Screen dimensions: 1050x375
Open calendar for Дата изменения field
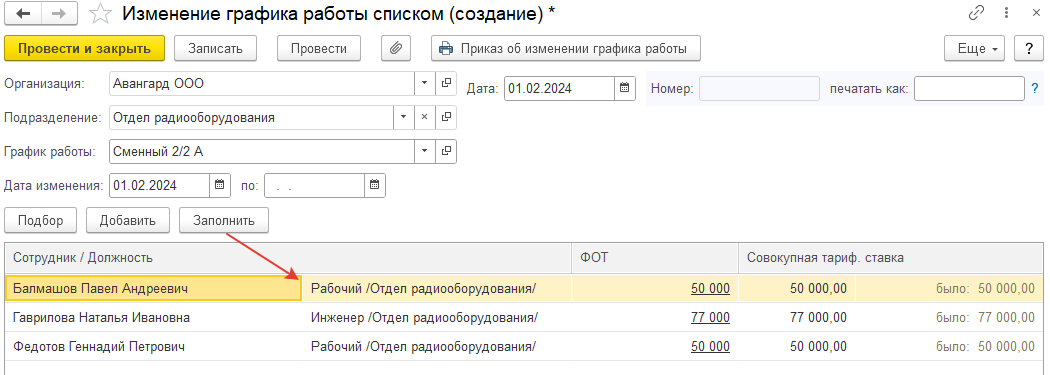219,185
